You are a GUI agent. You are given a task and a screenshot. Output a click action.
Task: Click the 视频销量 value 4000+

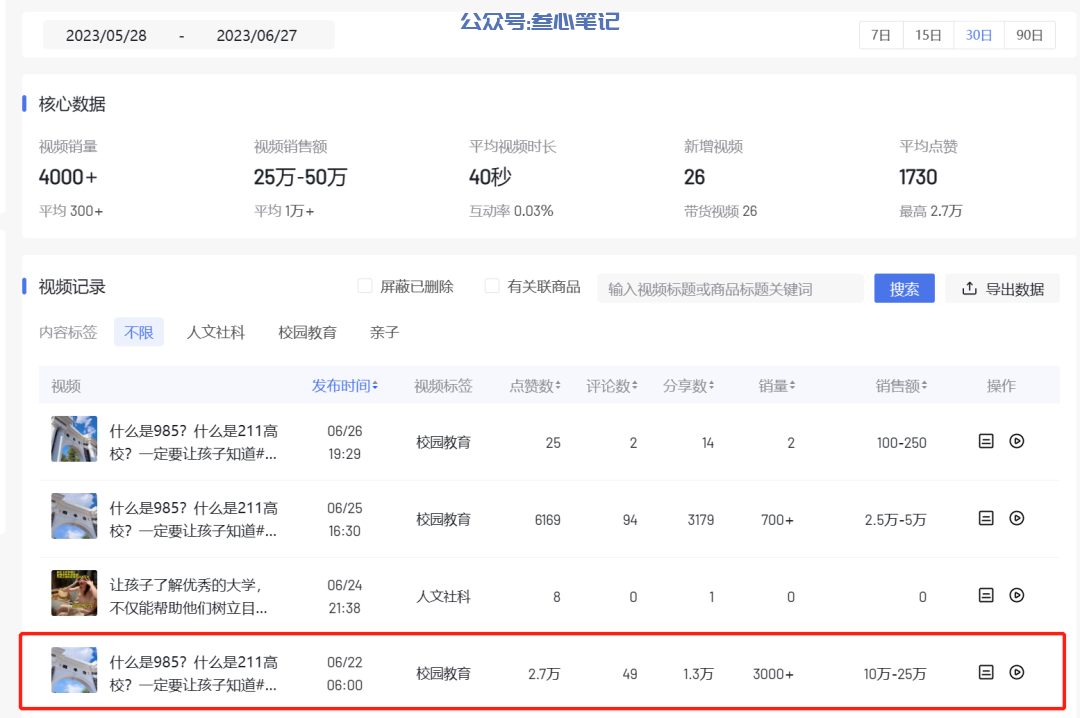click(x=68, y=177)
